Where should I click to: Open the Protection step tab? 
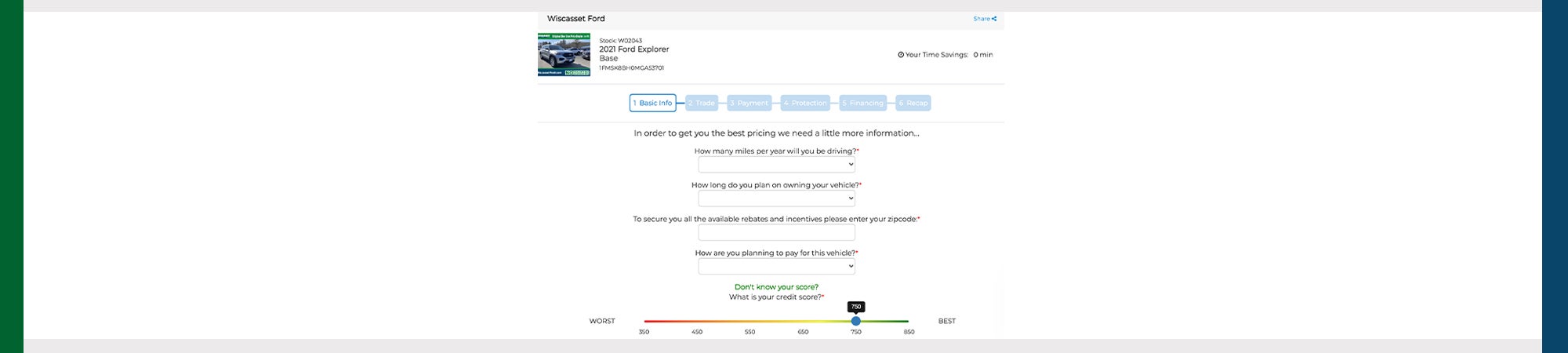tap(805, 103)
